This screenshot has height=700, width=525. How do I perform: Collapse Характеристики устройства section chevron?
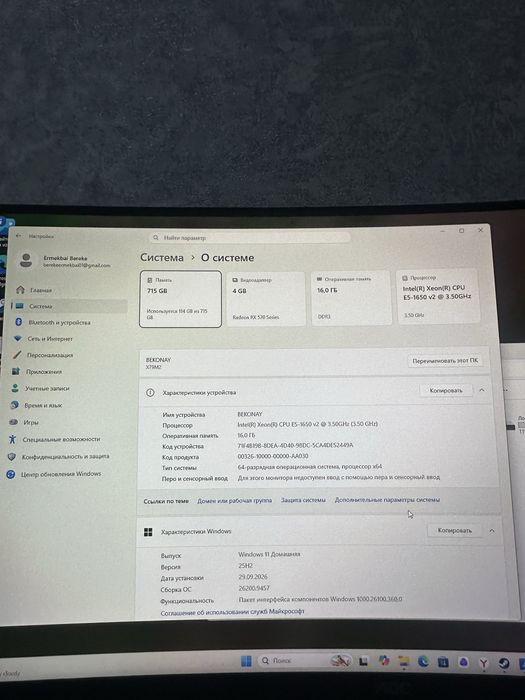click(482, 390)
